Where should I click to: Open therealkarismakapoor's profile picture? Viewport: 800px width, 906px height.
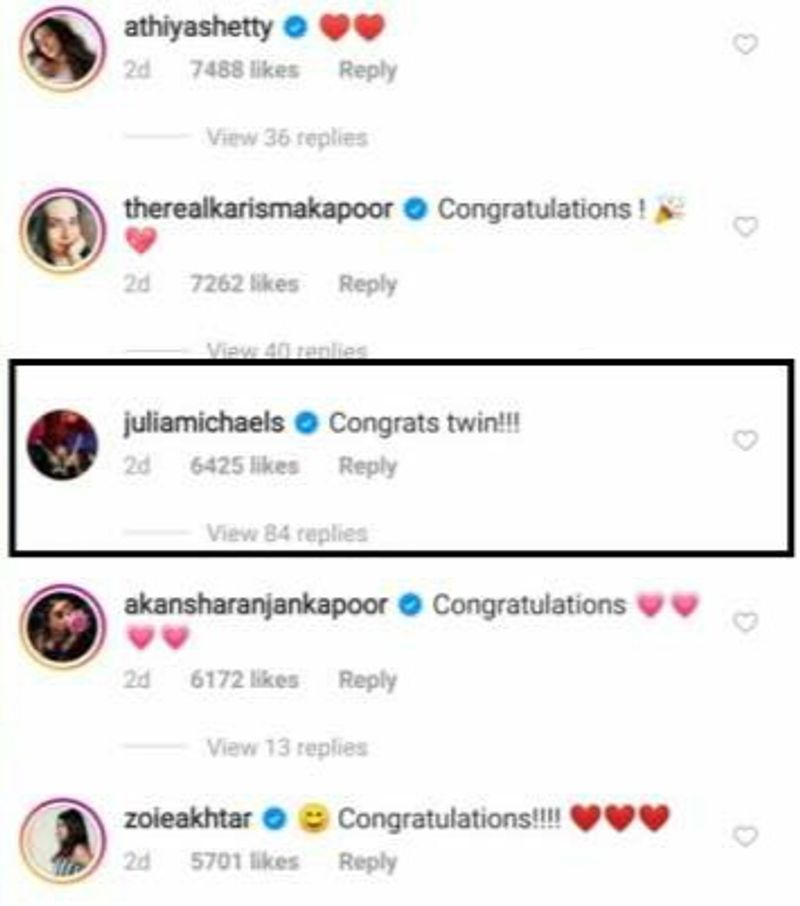pos(62,231)
